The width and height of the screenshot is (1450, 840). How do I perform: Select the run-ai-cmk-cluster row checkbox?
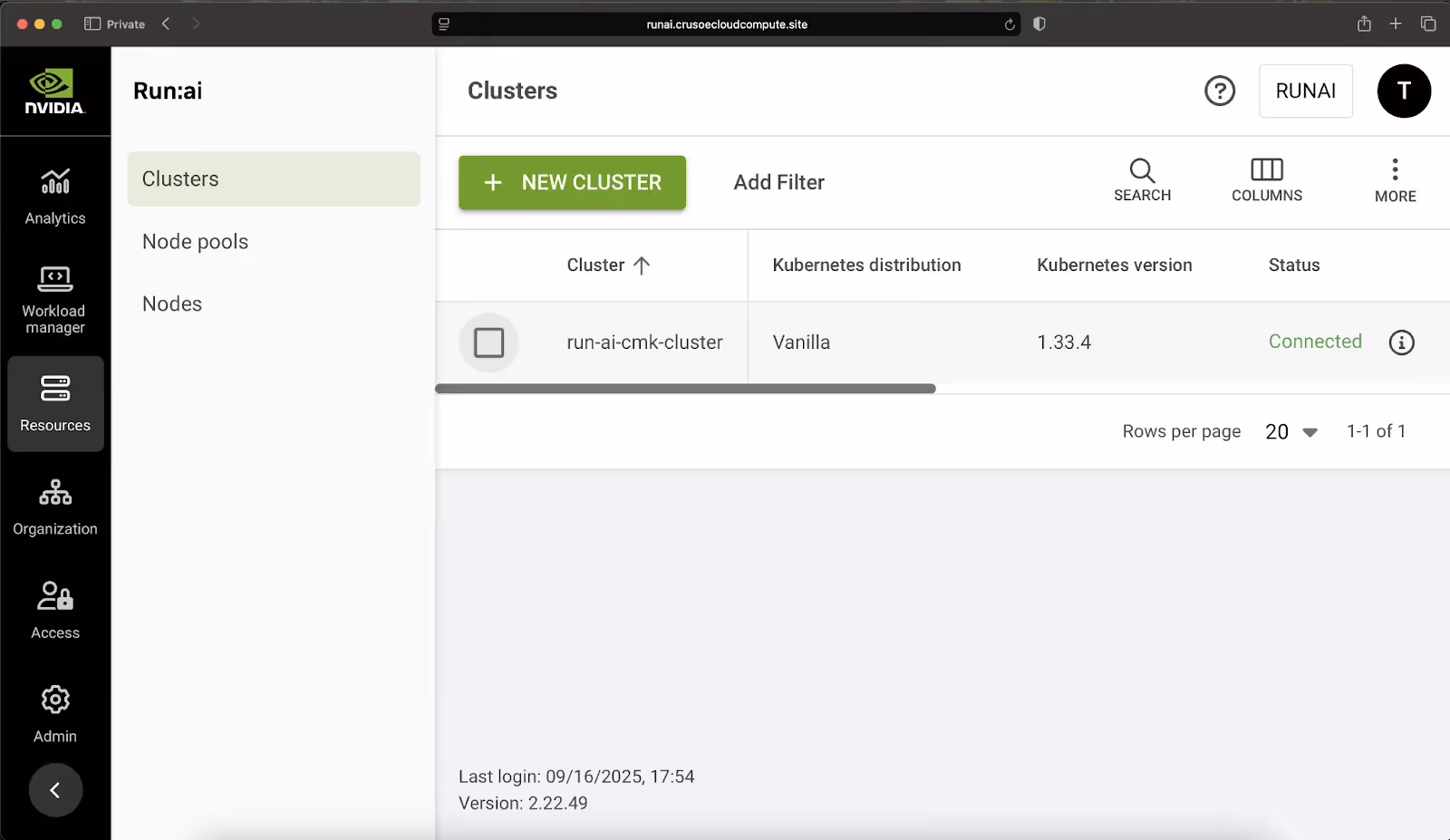click(x=489, y=343)
